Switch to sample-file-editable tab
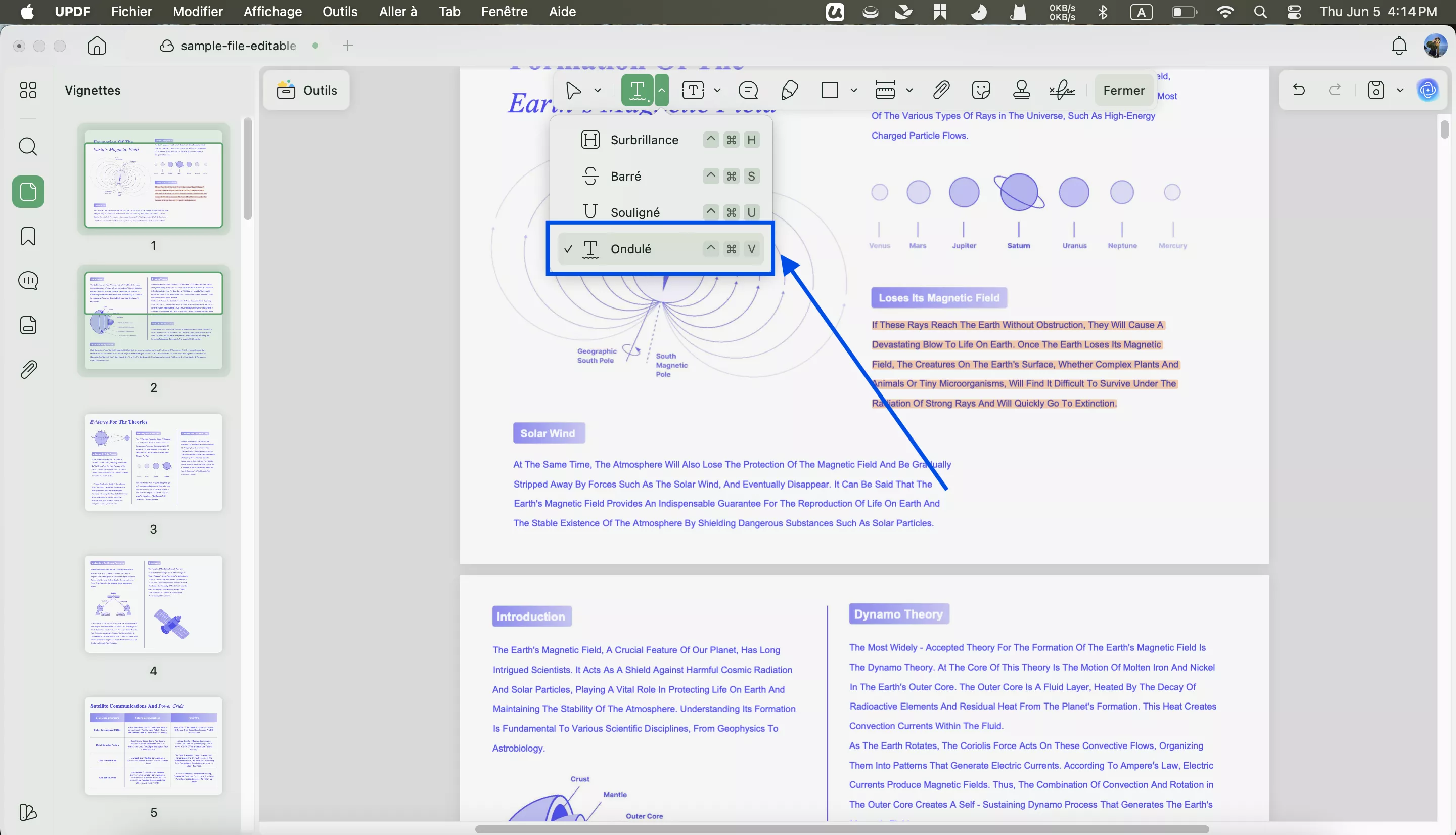The height and width of the screenshot is (835, 1456). pyautogui.click(x=239, y=46)
